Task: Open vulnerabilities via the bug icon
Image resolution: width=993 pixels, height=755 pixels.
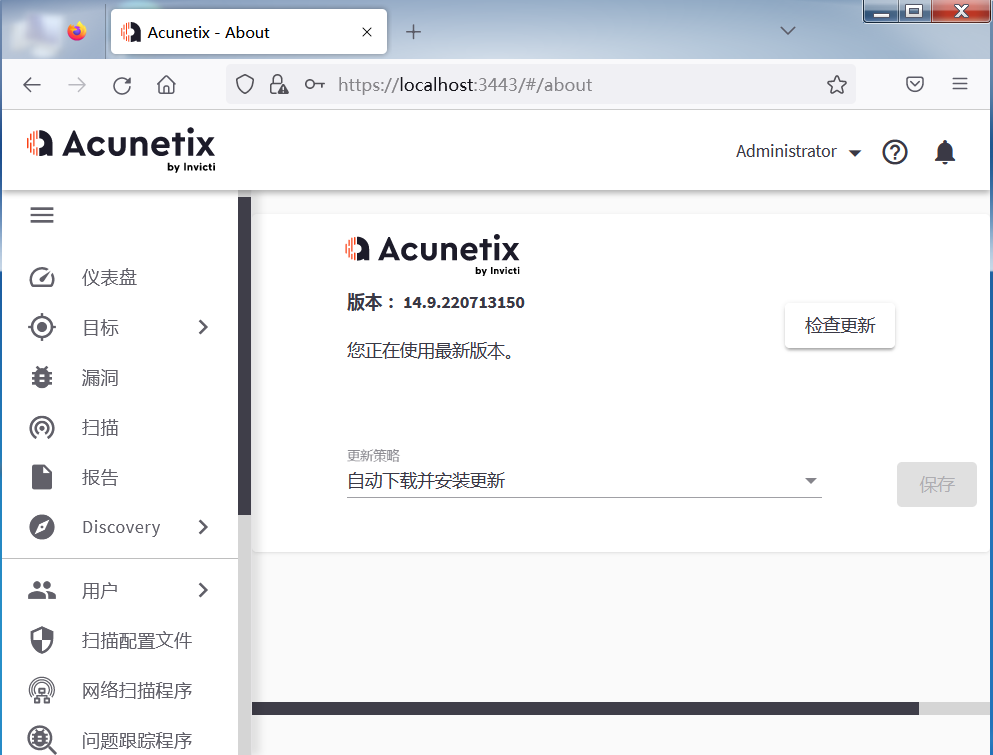Action: 42,377
